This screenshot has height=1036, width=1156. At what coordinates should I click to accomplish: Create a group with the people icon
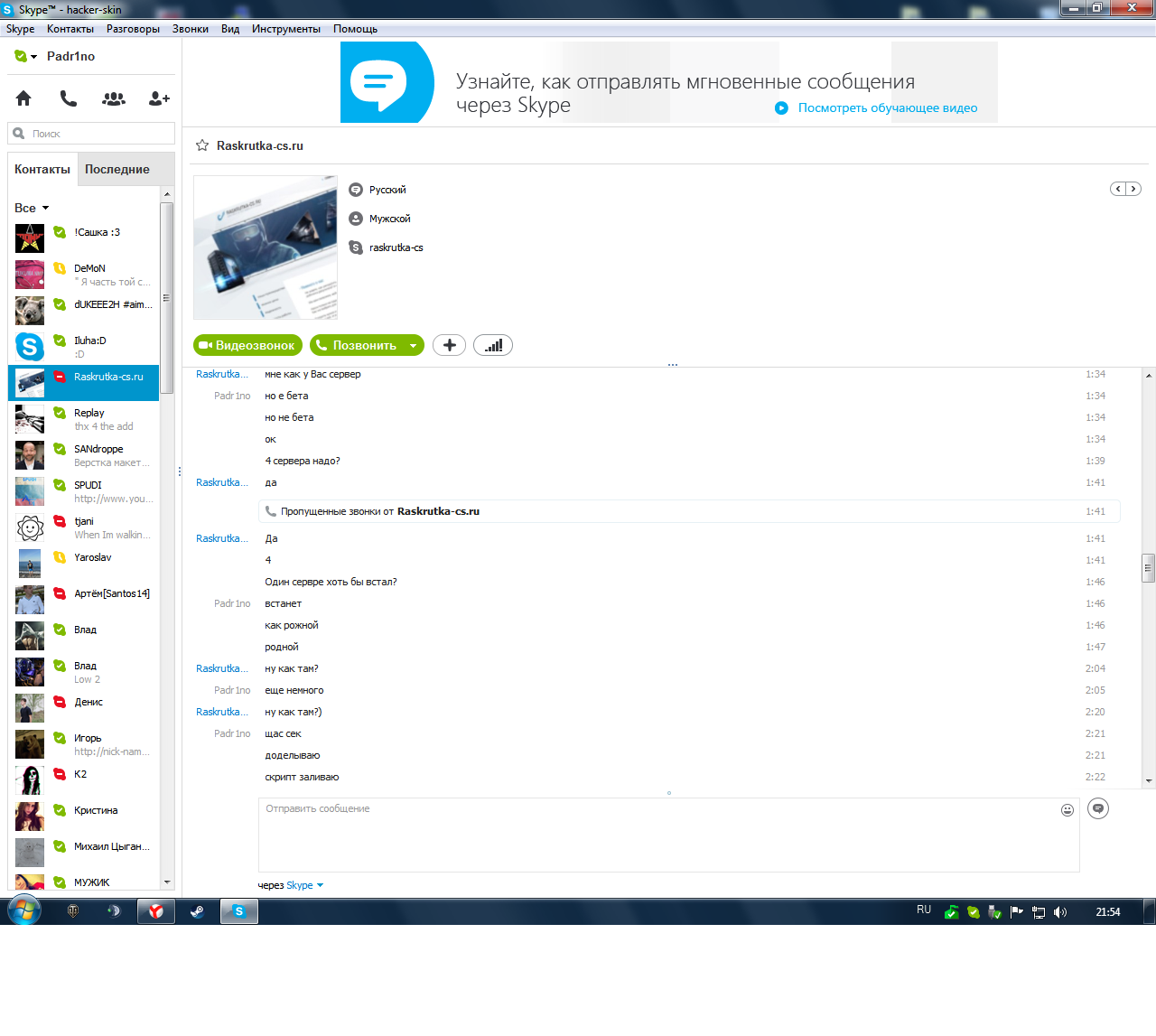(x=114, y=98)
